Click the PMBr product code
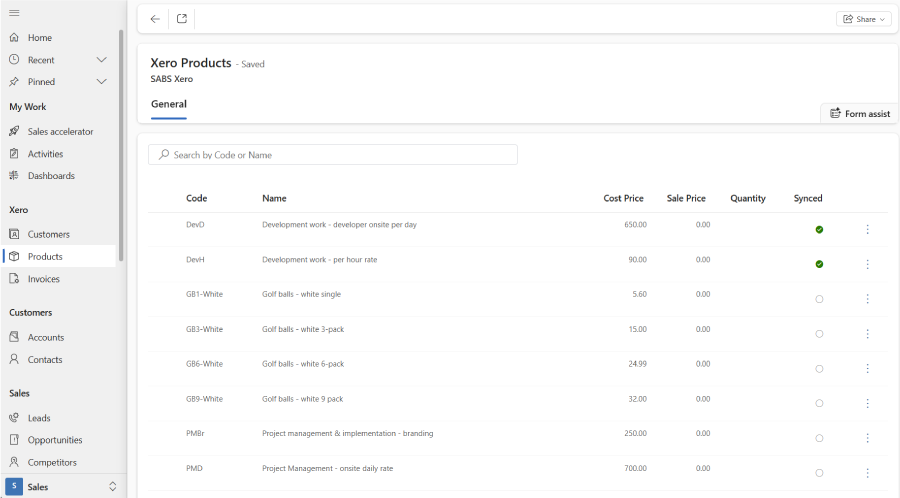Image resolution: width=900 pixels, height=498 pixels. click(195, 433)
